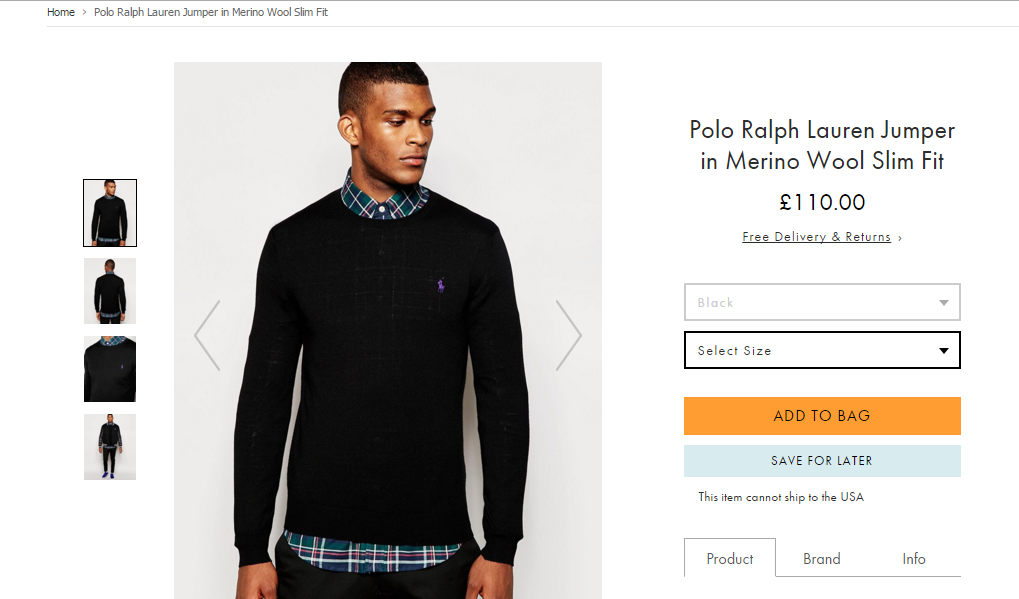Switch to the Brand tab

click(x=822, y=559)
